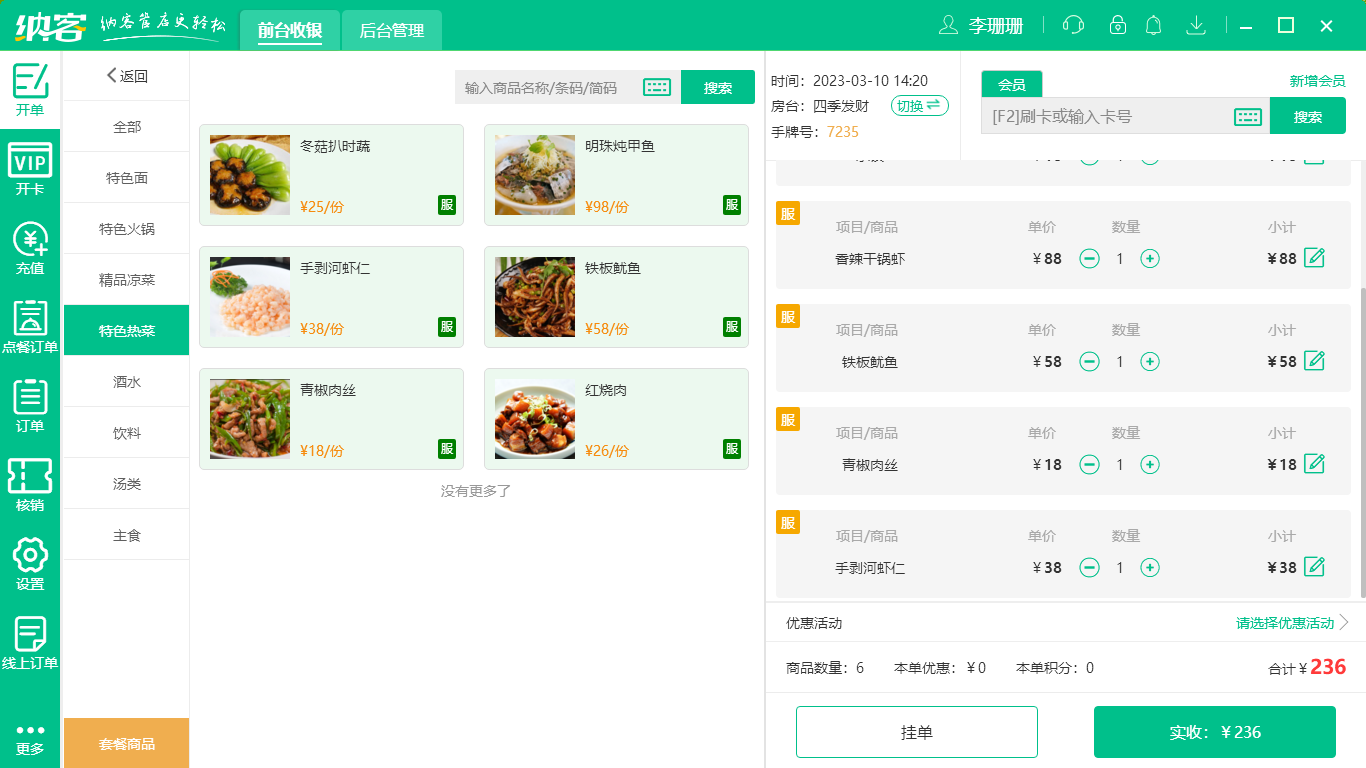Add 手剥河虾仁 dish card to order
Image resolution: width=1366 pixels, height=768 pixels.
(x=331, y=297)
